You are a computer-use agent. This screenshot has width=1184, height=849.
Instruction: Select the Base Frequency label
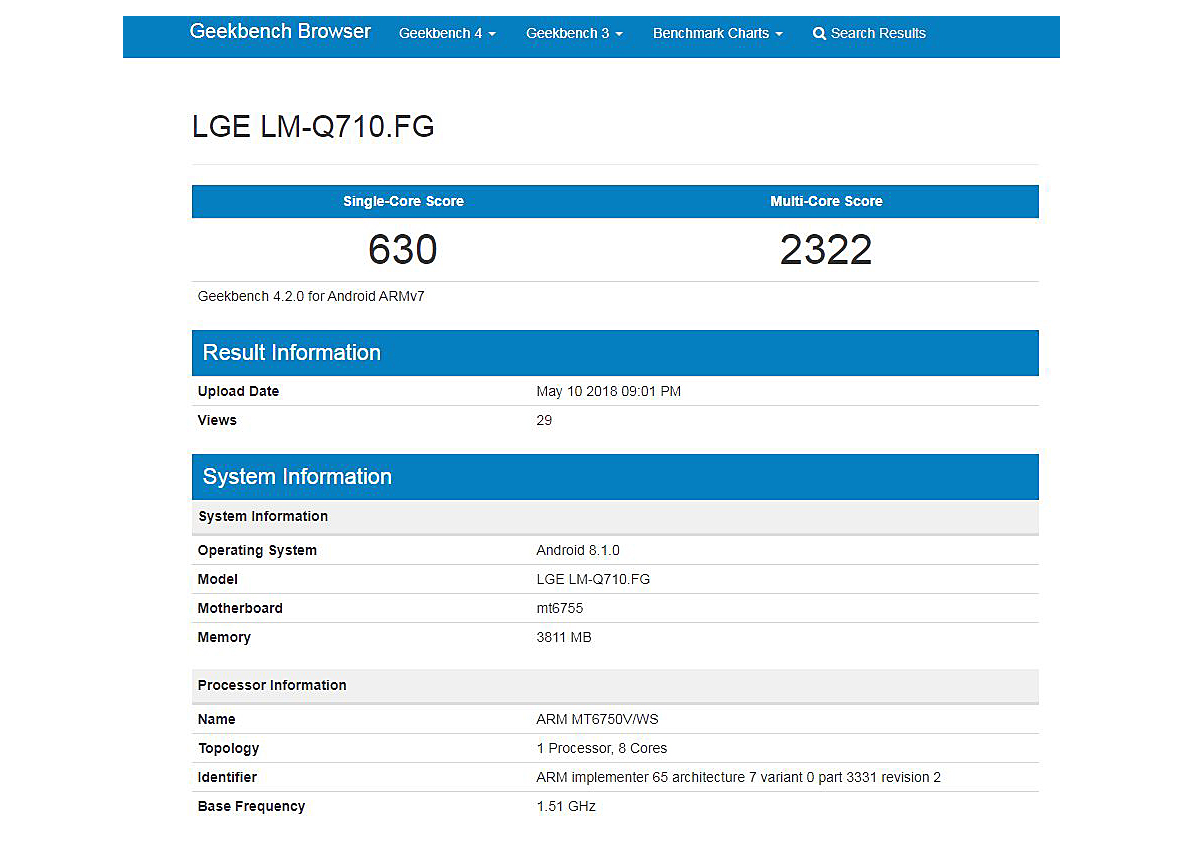coord(251,806)
